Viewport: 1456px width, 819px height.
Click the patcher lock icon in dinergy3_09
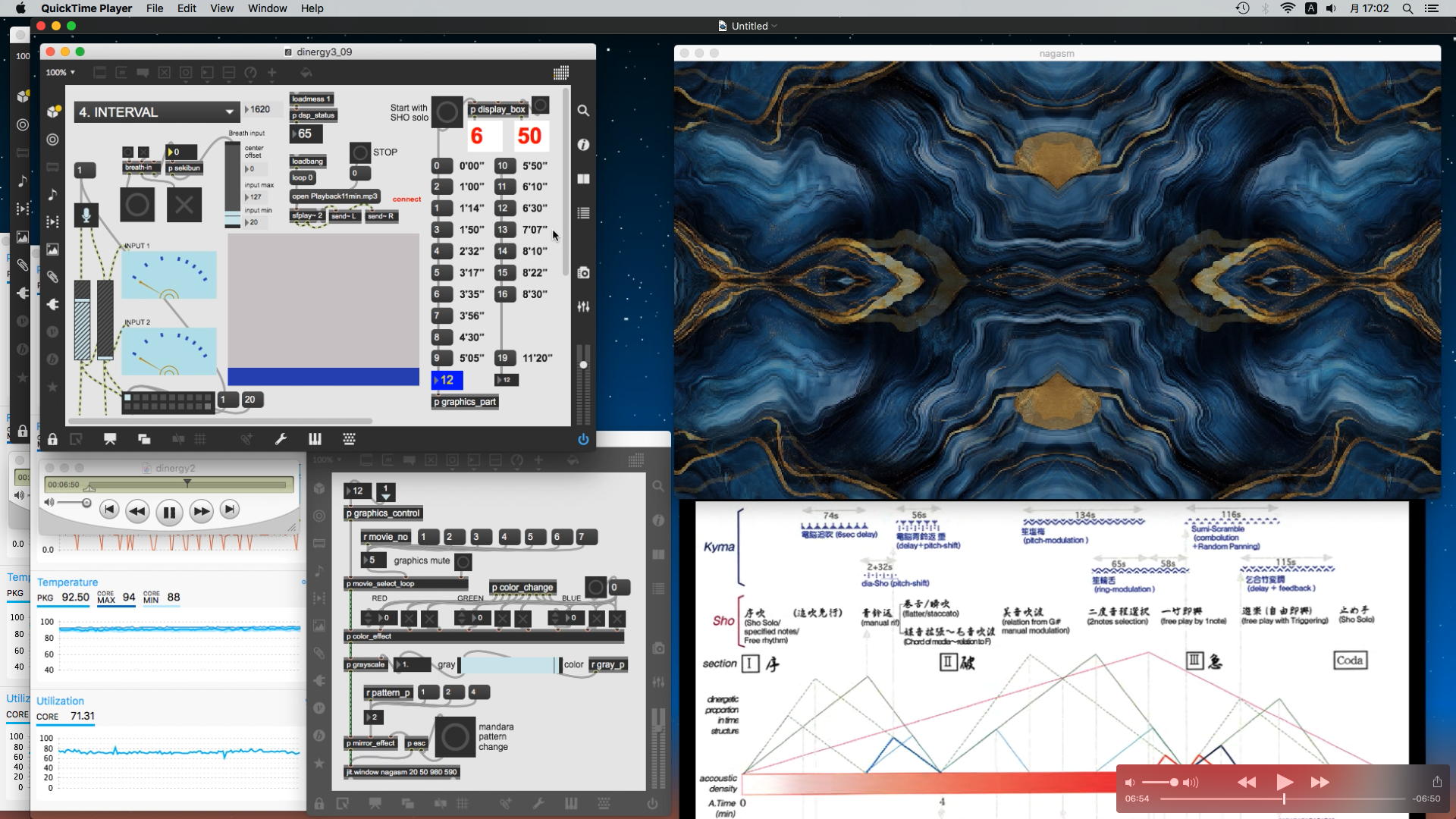(52, 439)
